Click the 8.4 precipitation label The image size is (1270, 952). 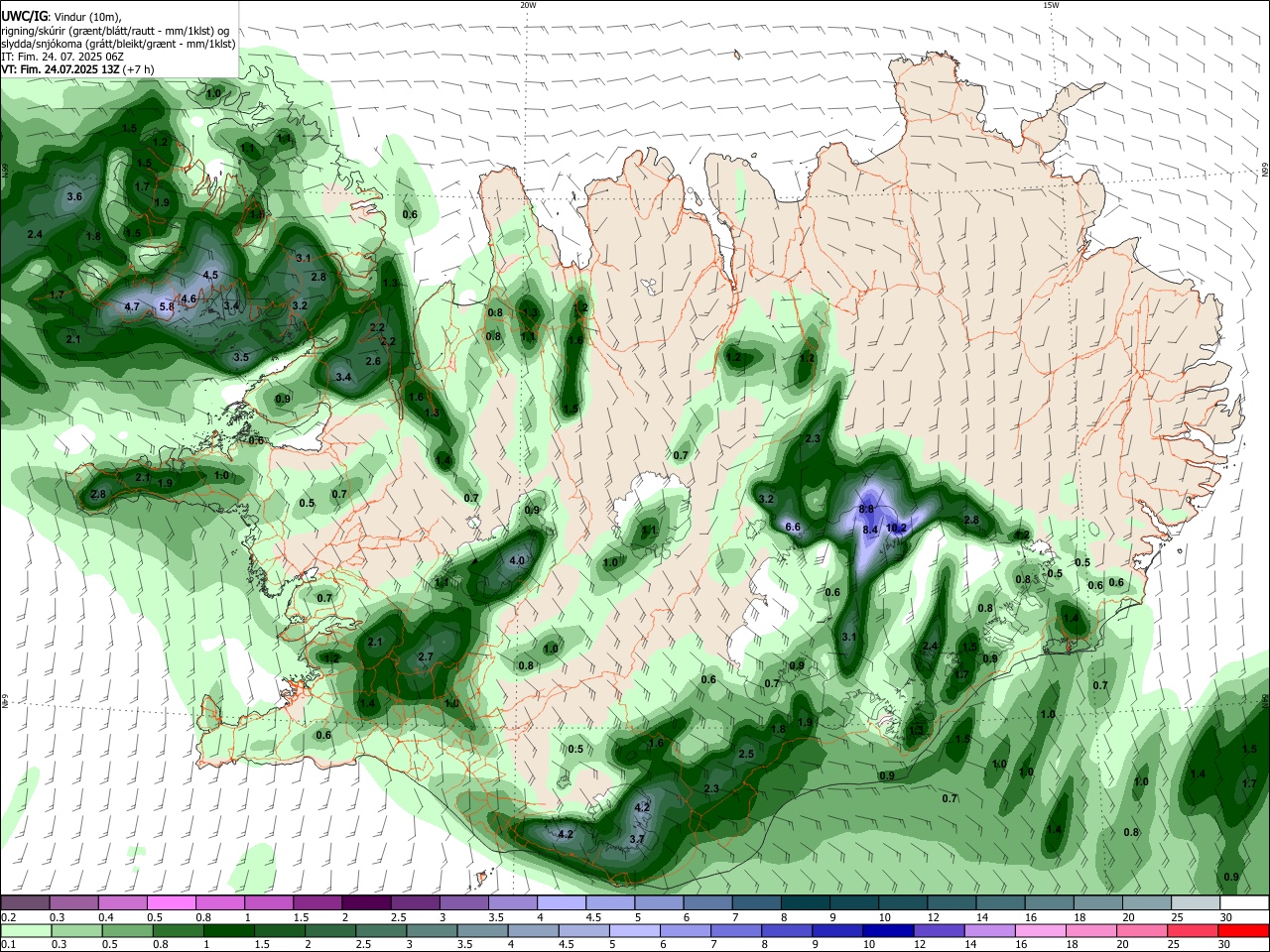click(x=871, y=531)
